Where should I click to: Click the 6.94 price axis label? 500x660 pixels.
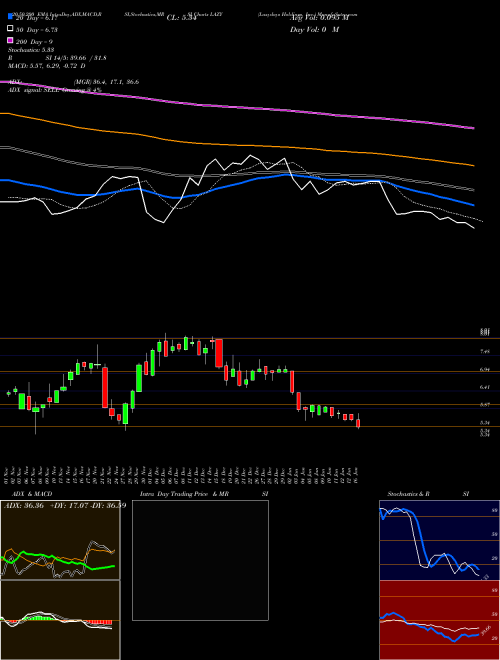point(485,369)
